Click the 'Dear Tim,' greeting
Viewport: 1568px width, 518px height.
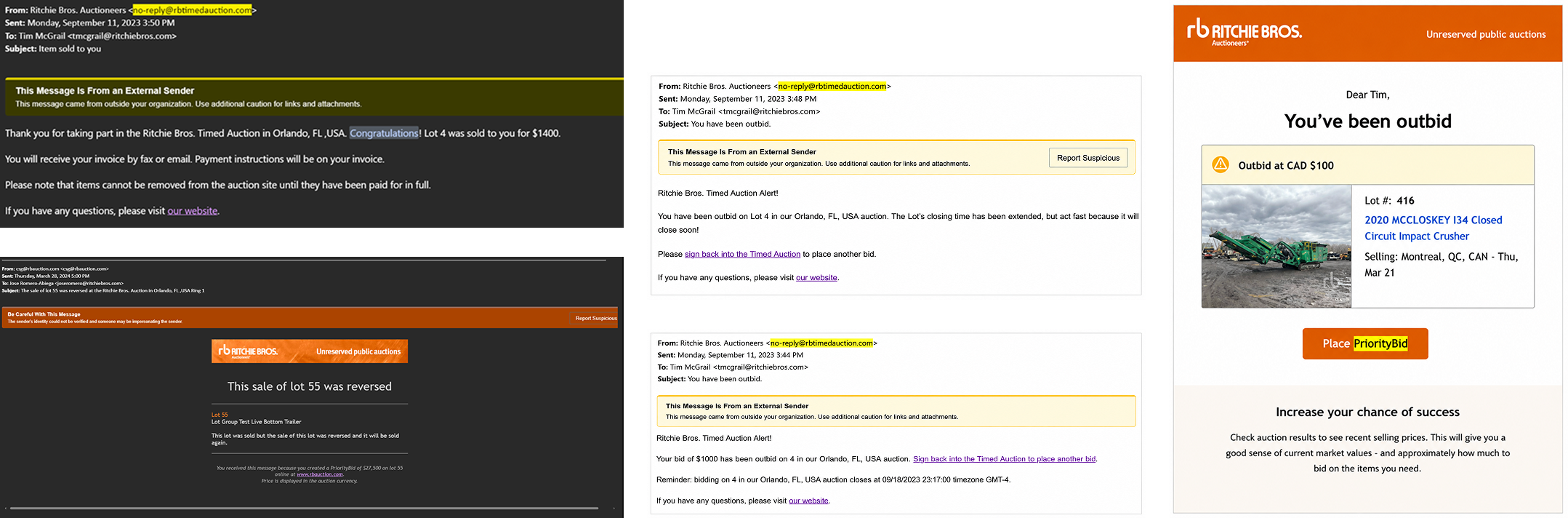(x=1367, y=95)
